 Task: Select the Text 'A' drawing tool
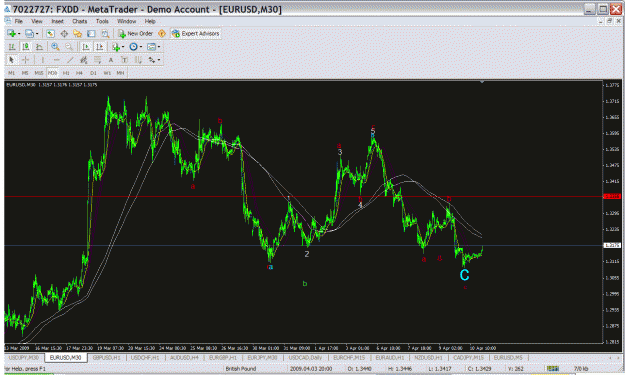[111, 60]
